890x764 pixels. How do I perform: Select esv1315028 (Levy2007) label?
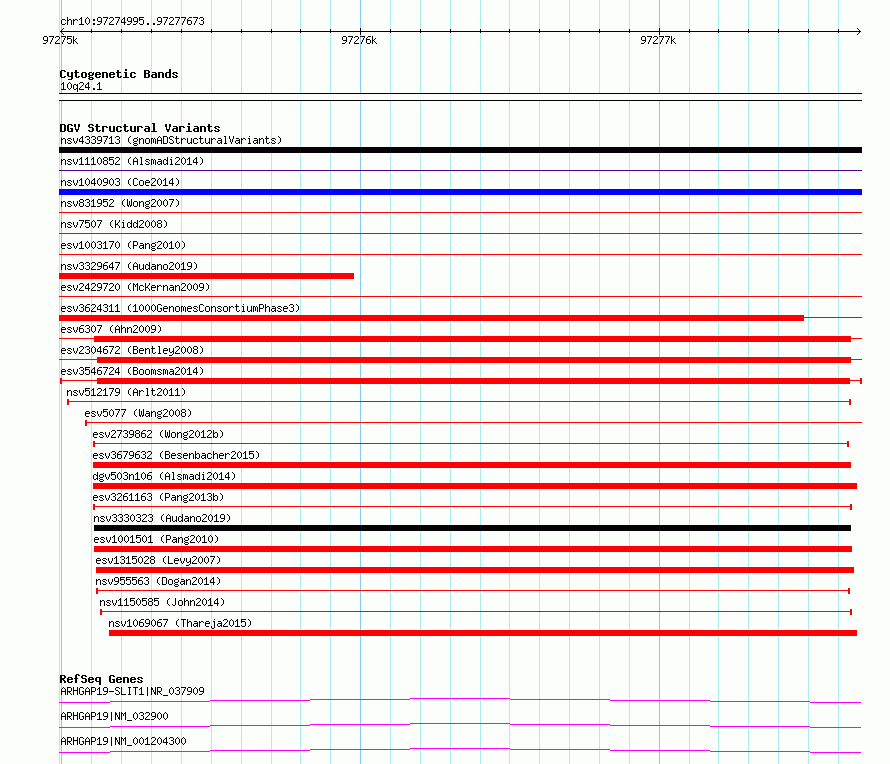tap(158, 560)
